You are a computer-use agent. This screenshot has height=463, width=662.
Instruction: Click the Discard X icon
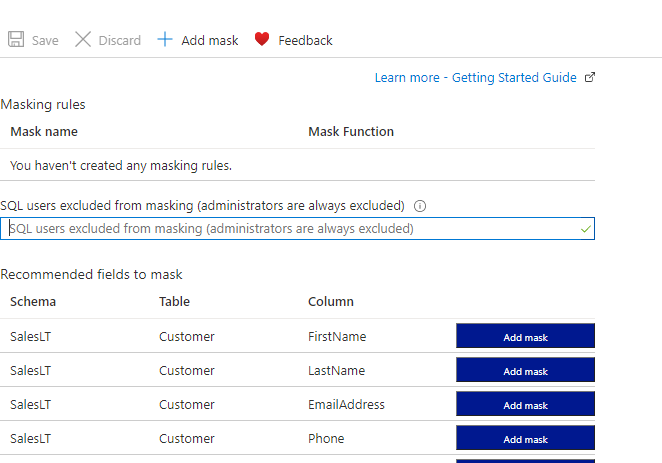[83, 40]
